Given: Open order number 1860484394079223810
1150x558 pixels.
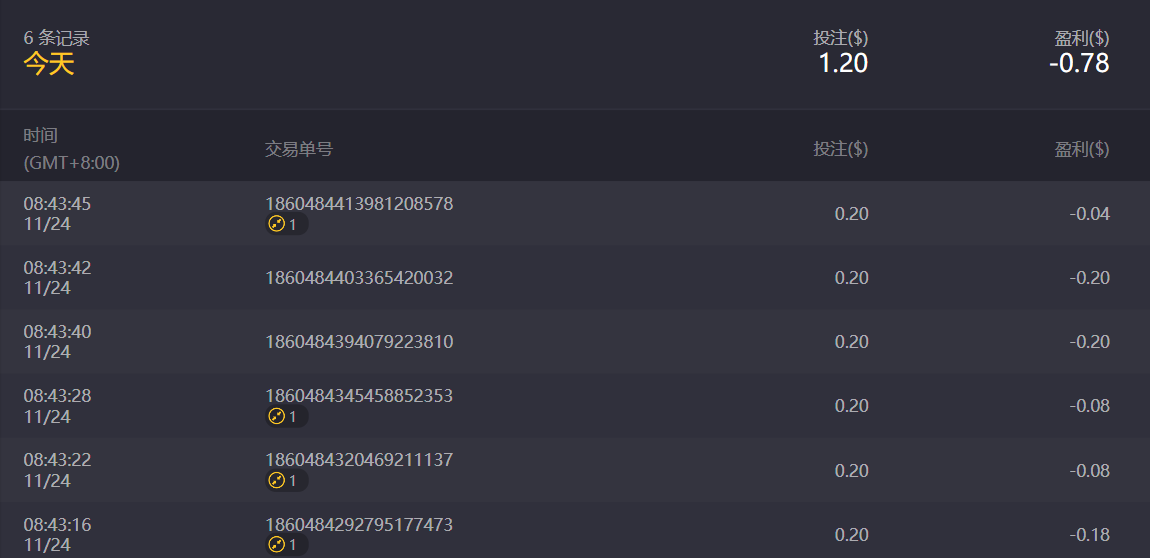Looking at the screenshot, I should pyautogui.click(x=359, y=342).
